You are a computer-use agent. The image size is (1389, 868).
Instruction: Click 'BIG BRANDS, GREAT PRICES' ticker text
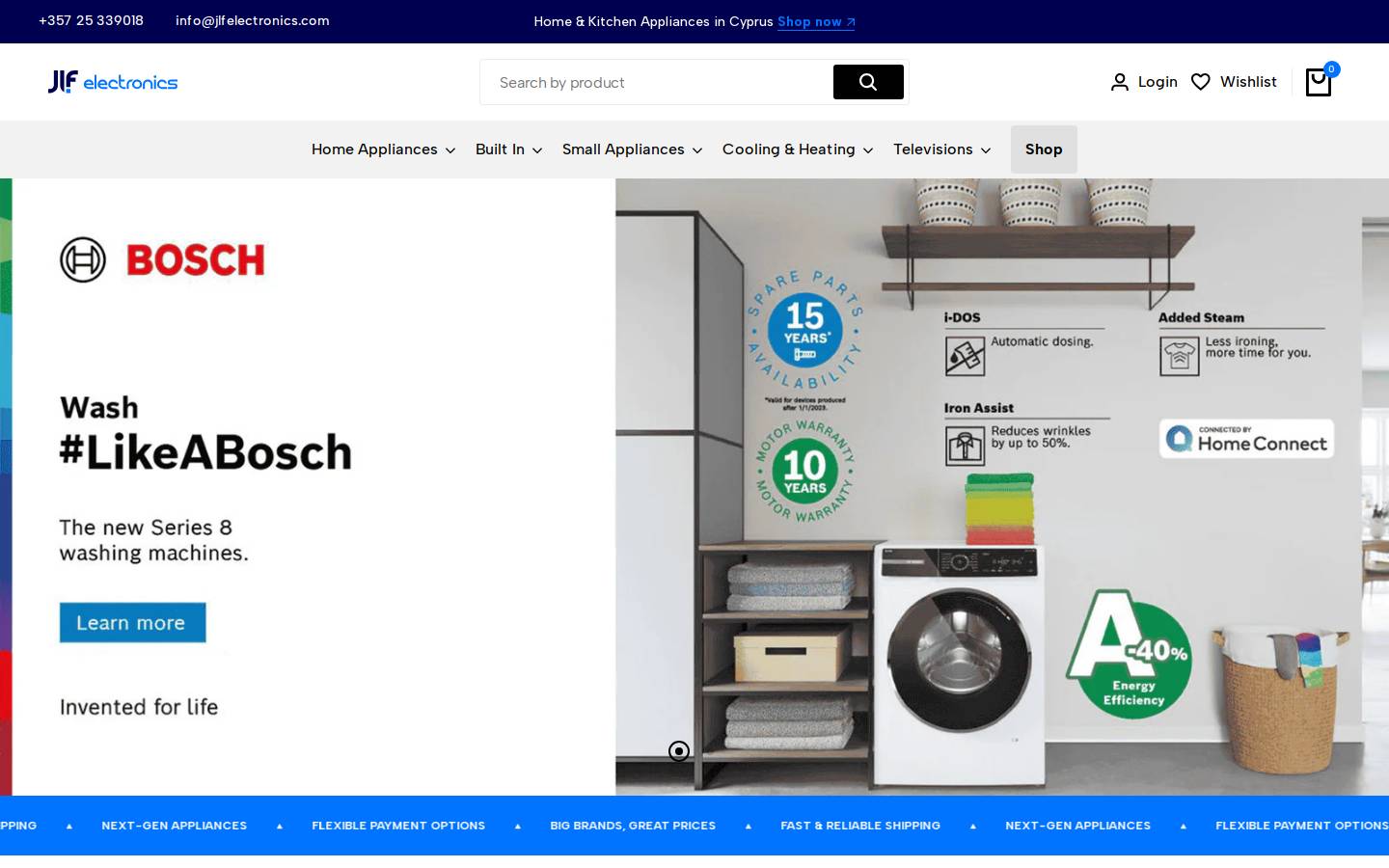coord(633,826)
